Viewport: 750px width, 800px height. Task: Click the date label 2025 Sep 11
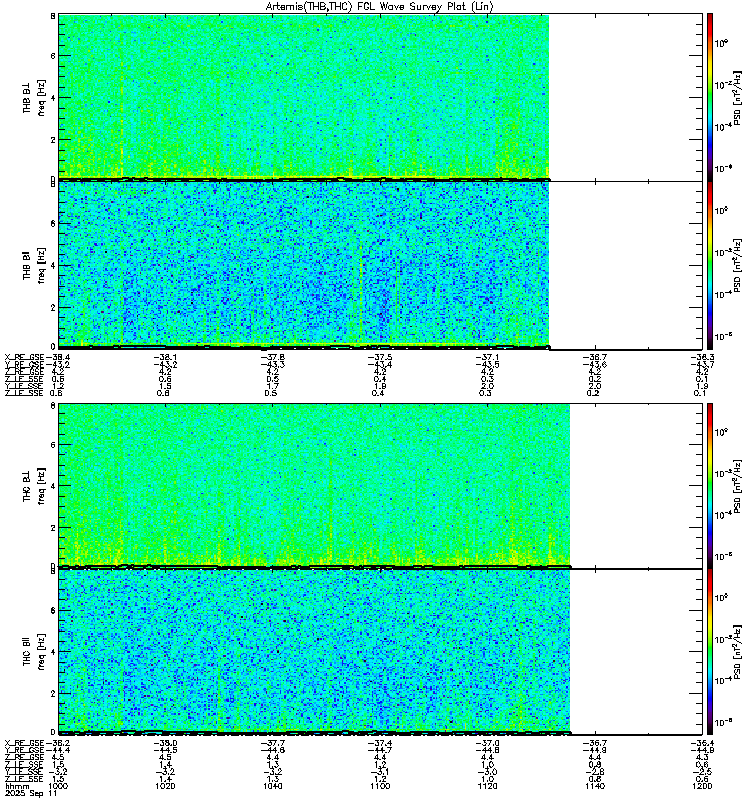pos(31,793)
